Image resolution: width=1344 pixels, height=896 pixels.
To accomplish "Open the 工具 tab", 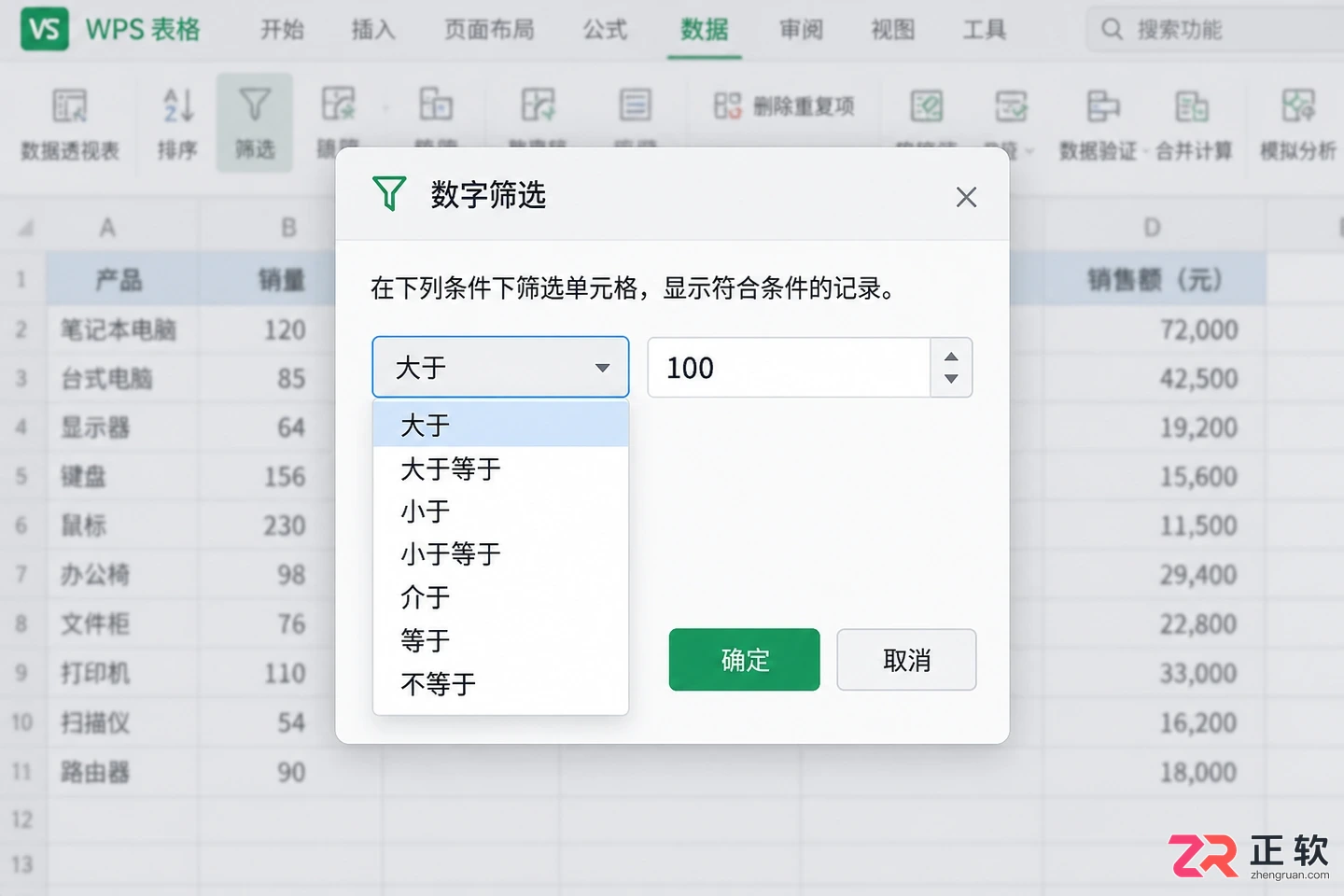I will pos(984,30).
